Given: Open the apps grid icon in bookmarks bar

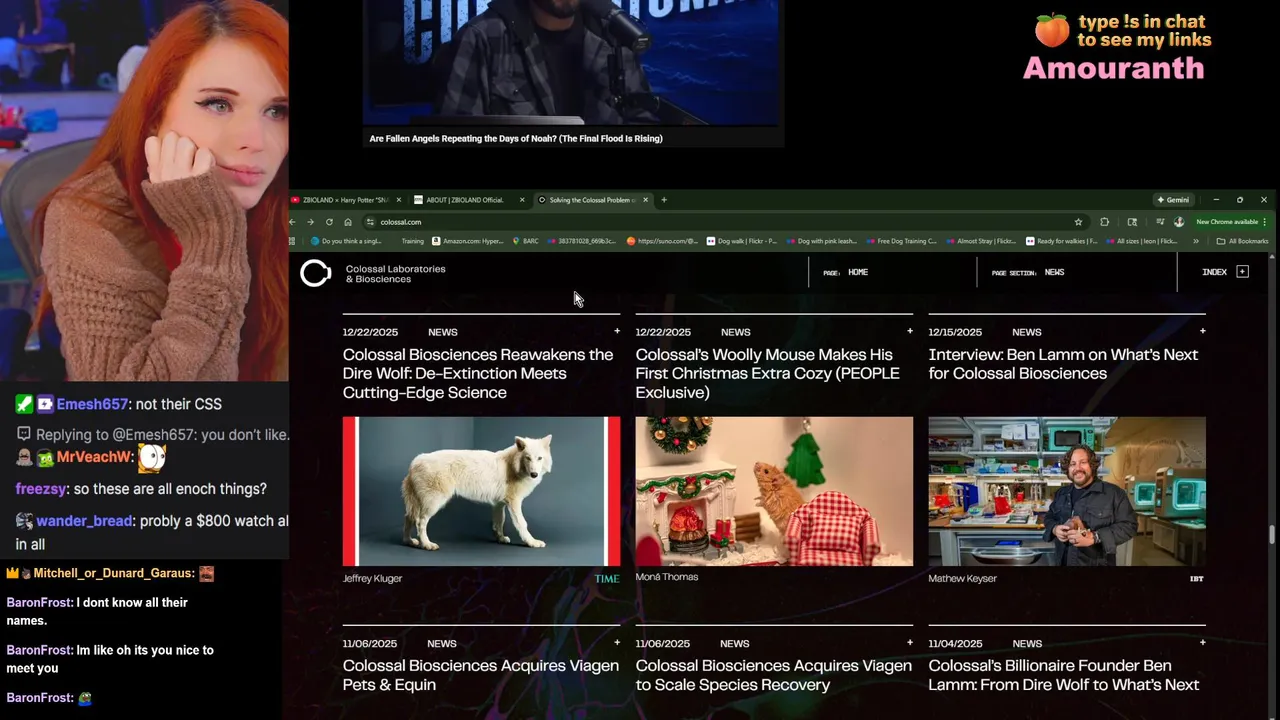Looking at the screenshot, I should pyautogui.click(x=292, y=241).
